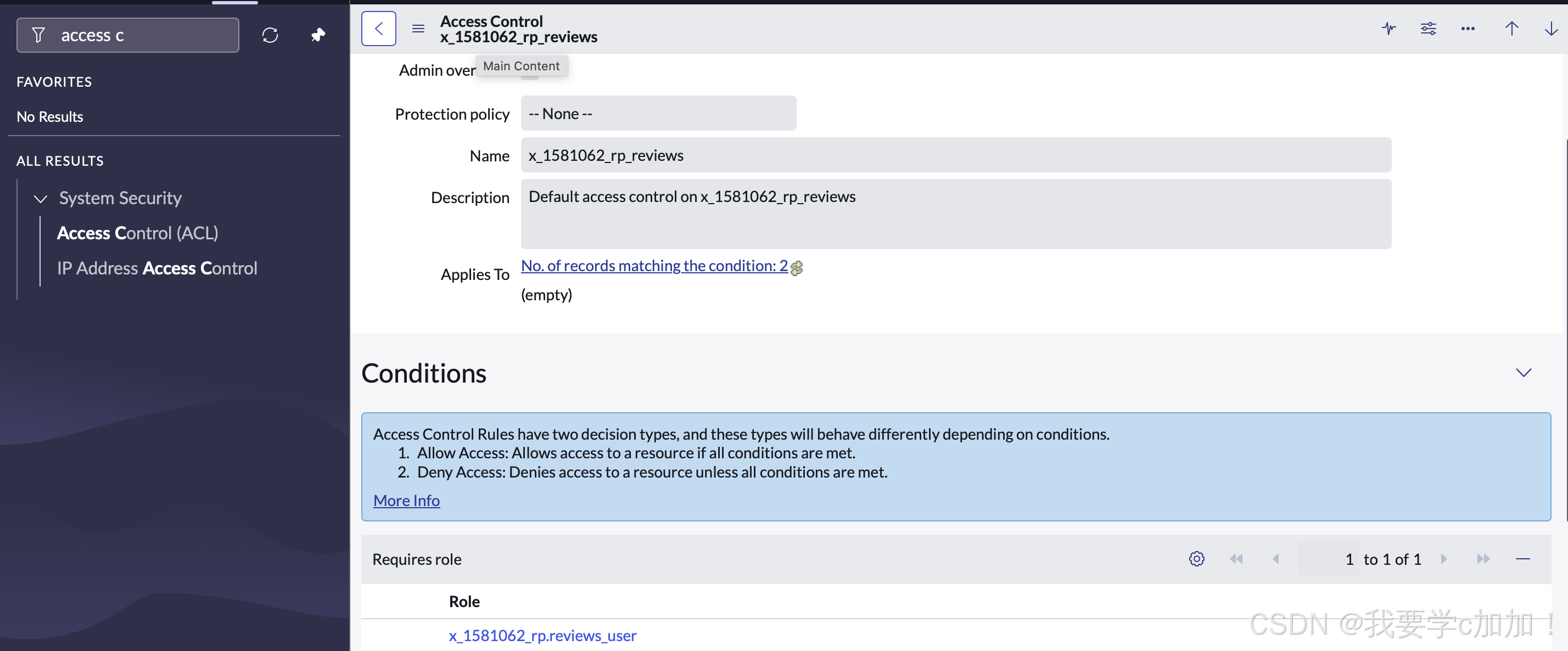This screenshot has height=651, width=1568.
Task: Go to previous record up arrow
Action: pyautogui.click(x=1511, y=29)
